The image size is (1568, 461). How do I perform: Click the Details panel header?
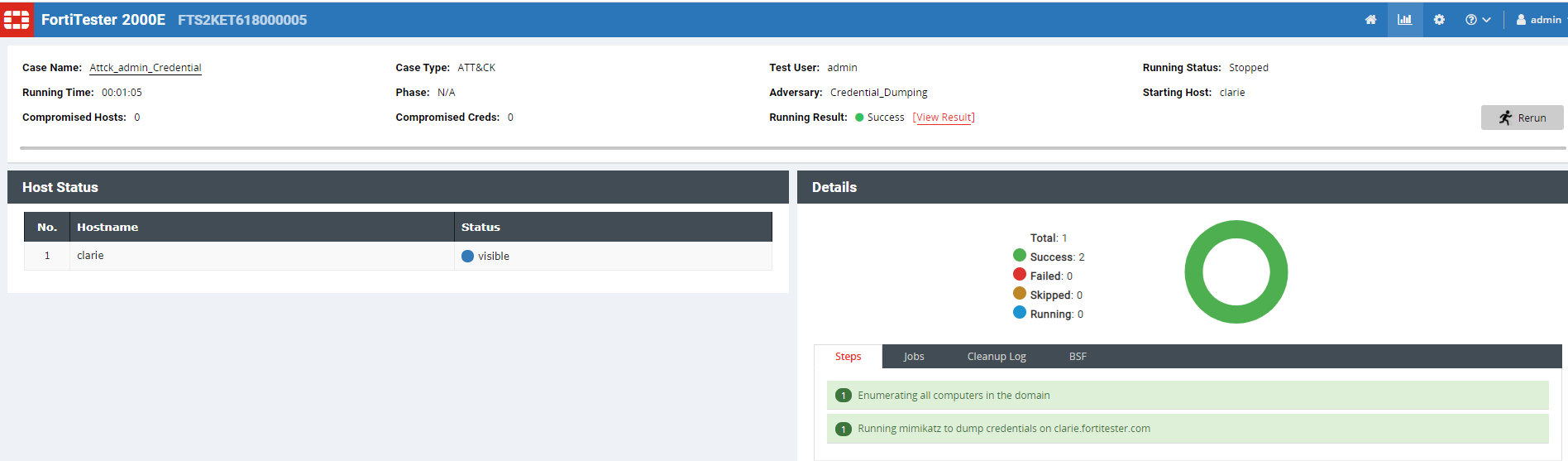pyautogui.click(x=1183, y=187)
